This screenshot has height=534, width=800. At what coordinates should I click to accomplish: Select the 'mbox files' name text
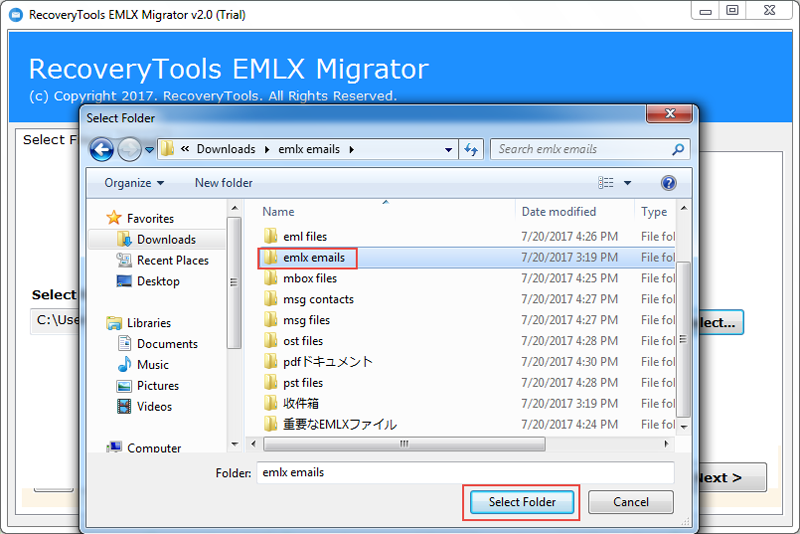click(310, 278)
